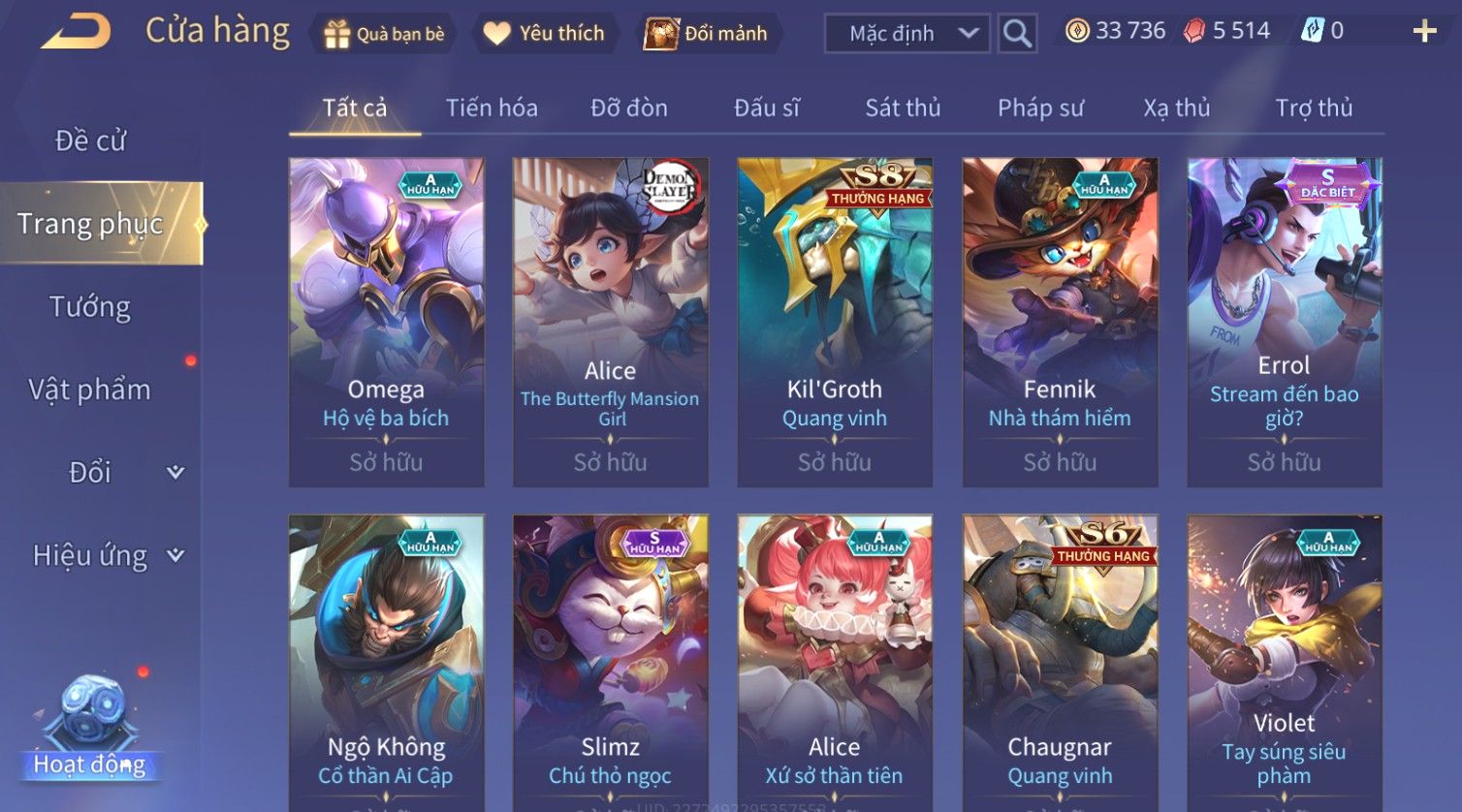This screenshot has width=1462, height=812.
Task: Open the Tướng sidebar category
Action: 90,306
